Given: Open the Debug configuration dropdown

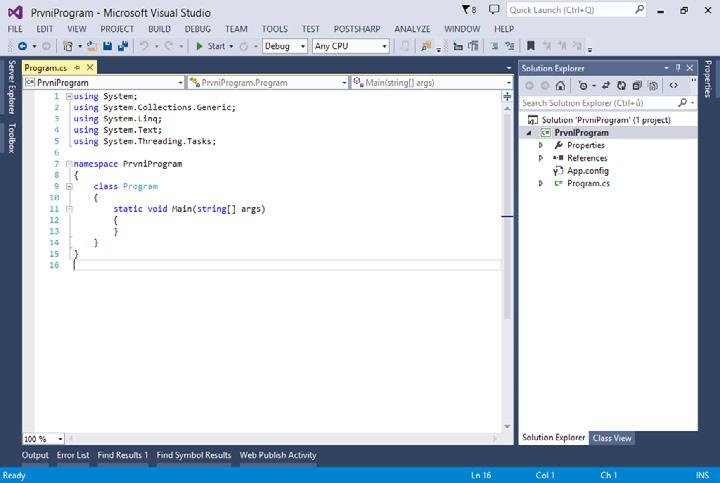Looking at the screenshot, I should pos(285,46).
